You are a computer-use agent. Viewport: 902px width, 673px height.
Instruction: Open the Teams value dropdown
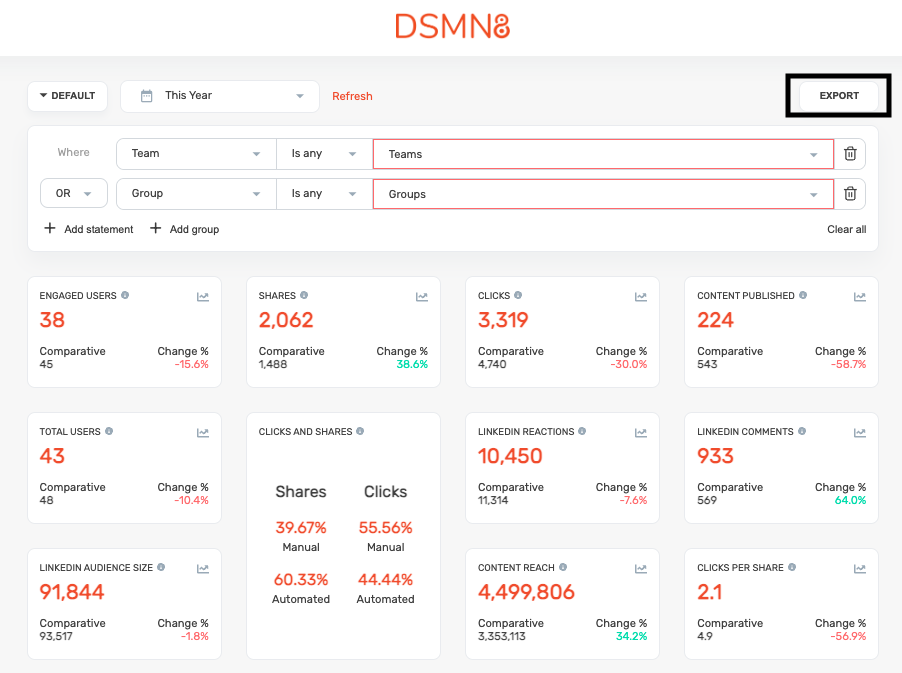click(603, 154)
